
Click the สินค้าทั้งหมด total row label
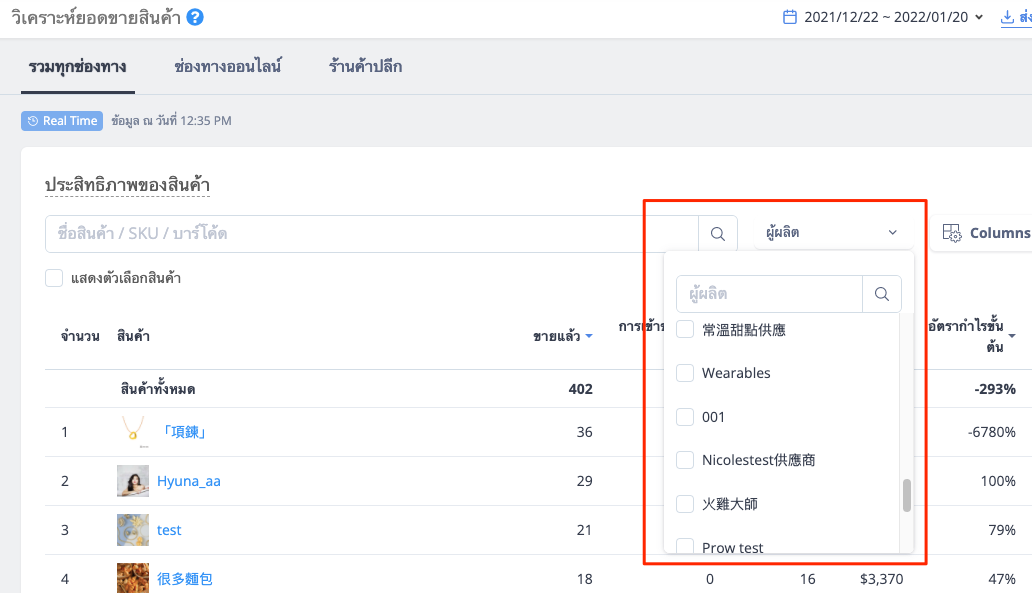tap(158, 389)
